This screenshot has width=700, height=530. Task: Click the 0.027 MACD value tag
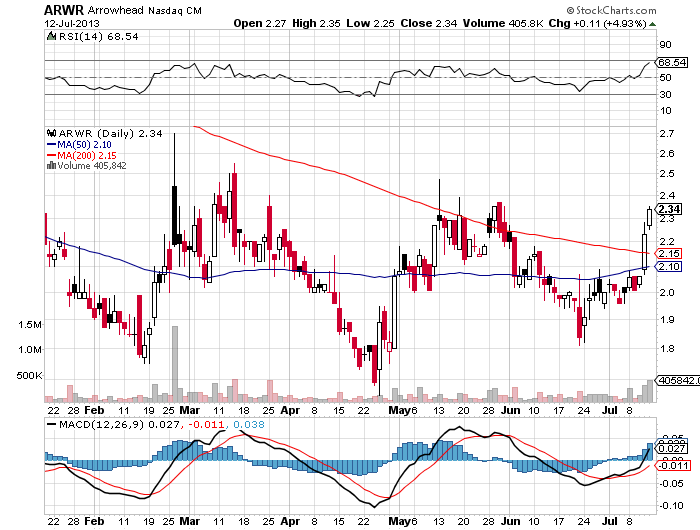671,448
